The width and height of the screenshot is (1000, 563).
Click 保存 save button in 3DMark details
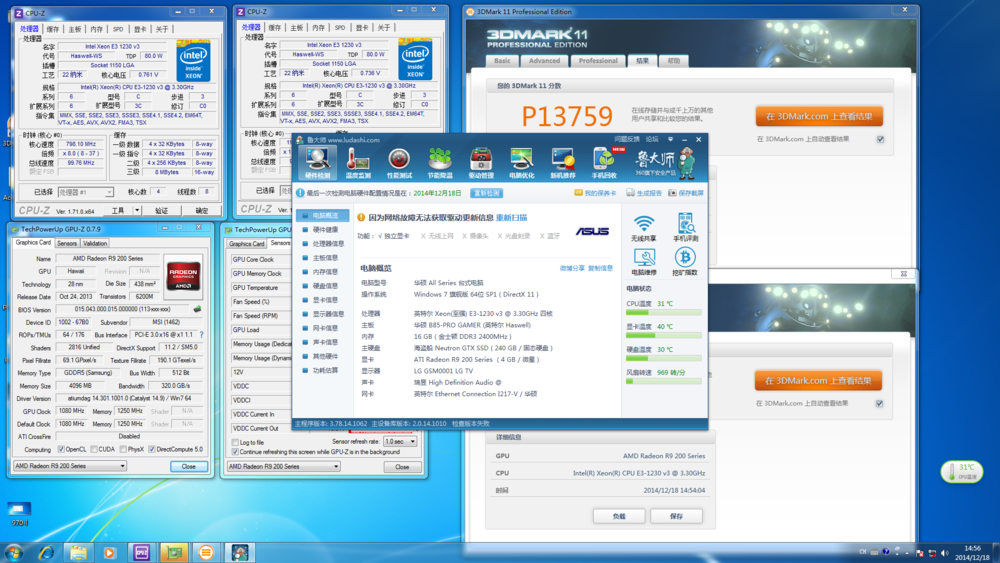click(676, 516)
